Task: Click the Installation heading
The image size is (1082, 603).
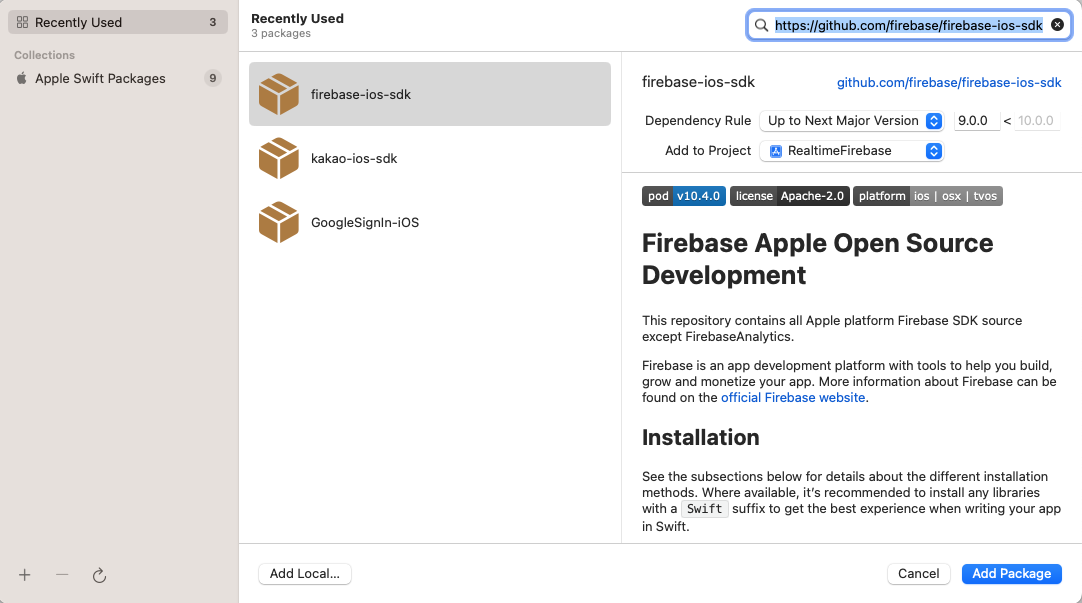Action: pos(700,437)
